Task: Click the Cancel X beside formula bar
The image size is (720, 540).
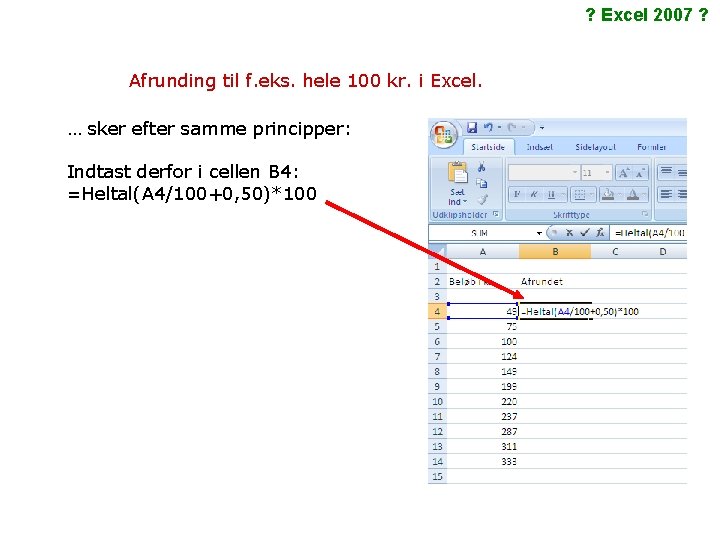Action: (569, 233)
